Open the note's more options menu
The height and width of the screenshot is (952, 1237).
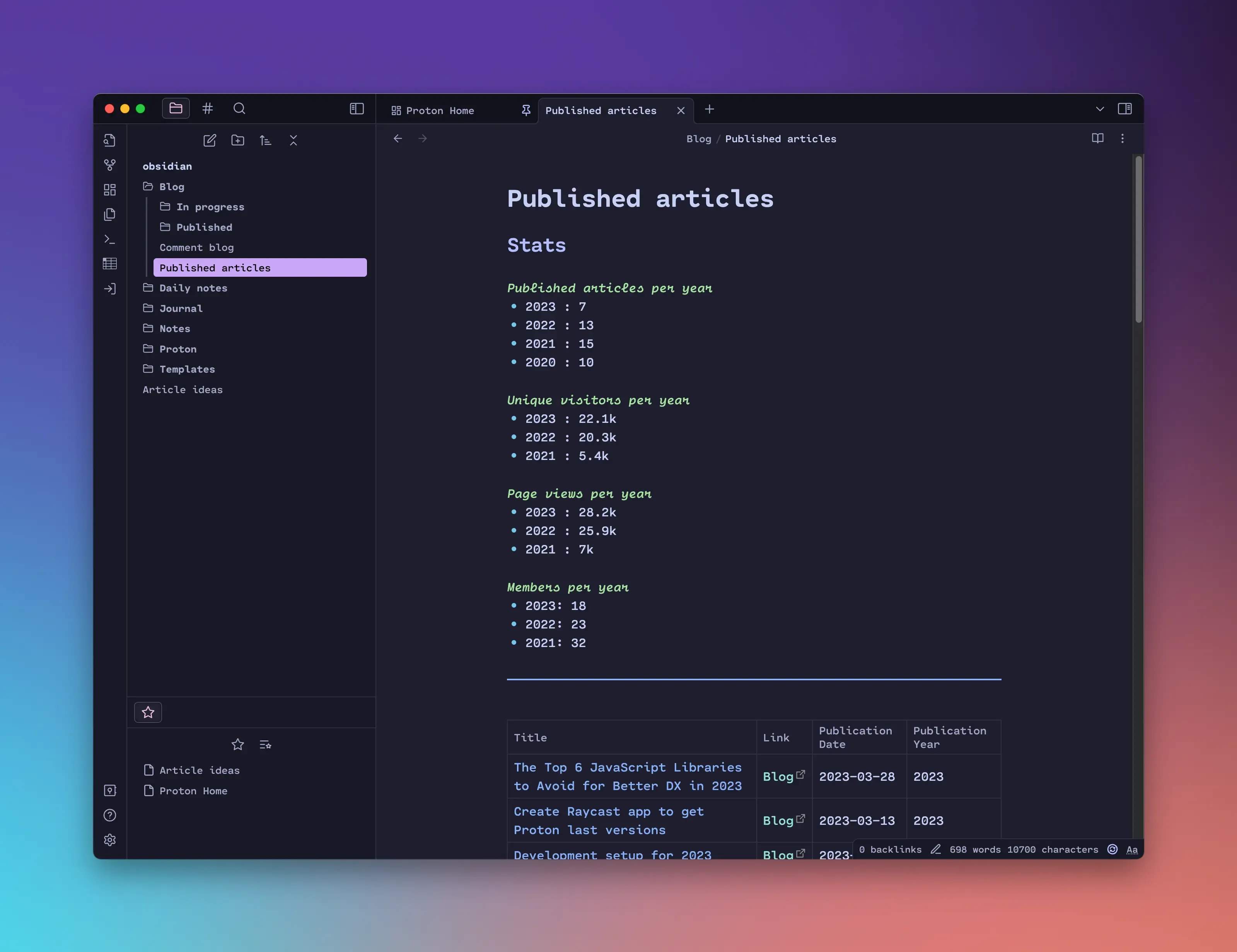click(1123, 139)
